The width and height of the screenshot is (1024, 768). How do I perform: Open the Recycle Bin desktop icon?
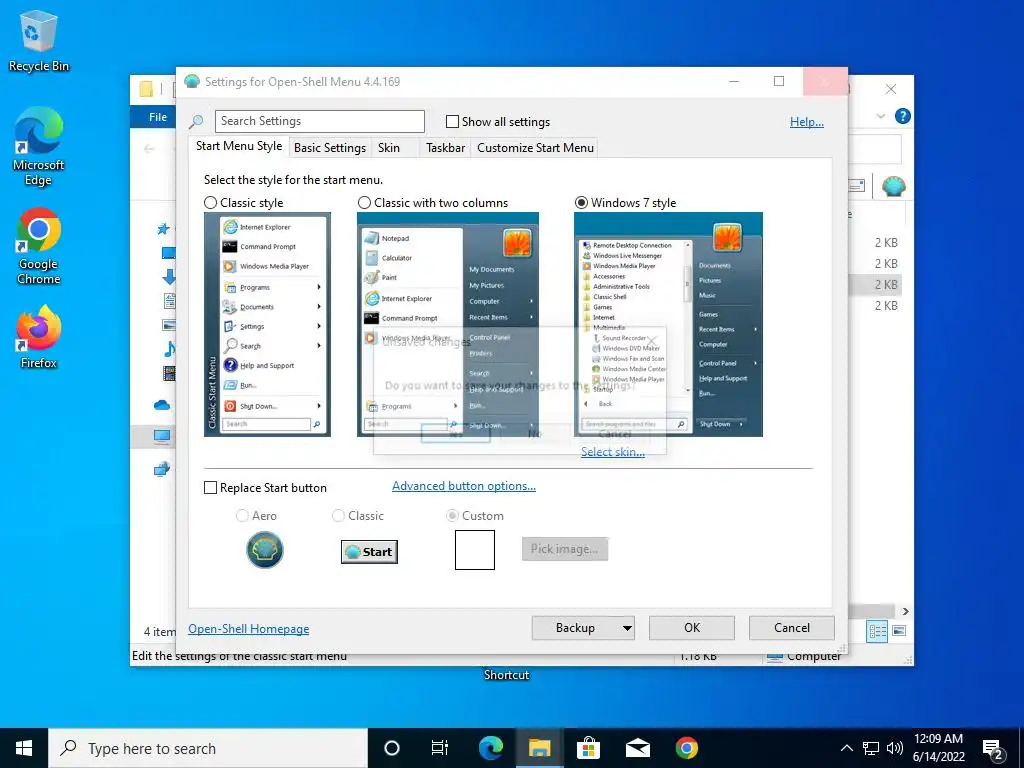point(38,40)
